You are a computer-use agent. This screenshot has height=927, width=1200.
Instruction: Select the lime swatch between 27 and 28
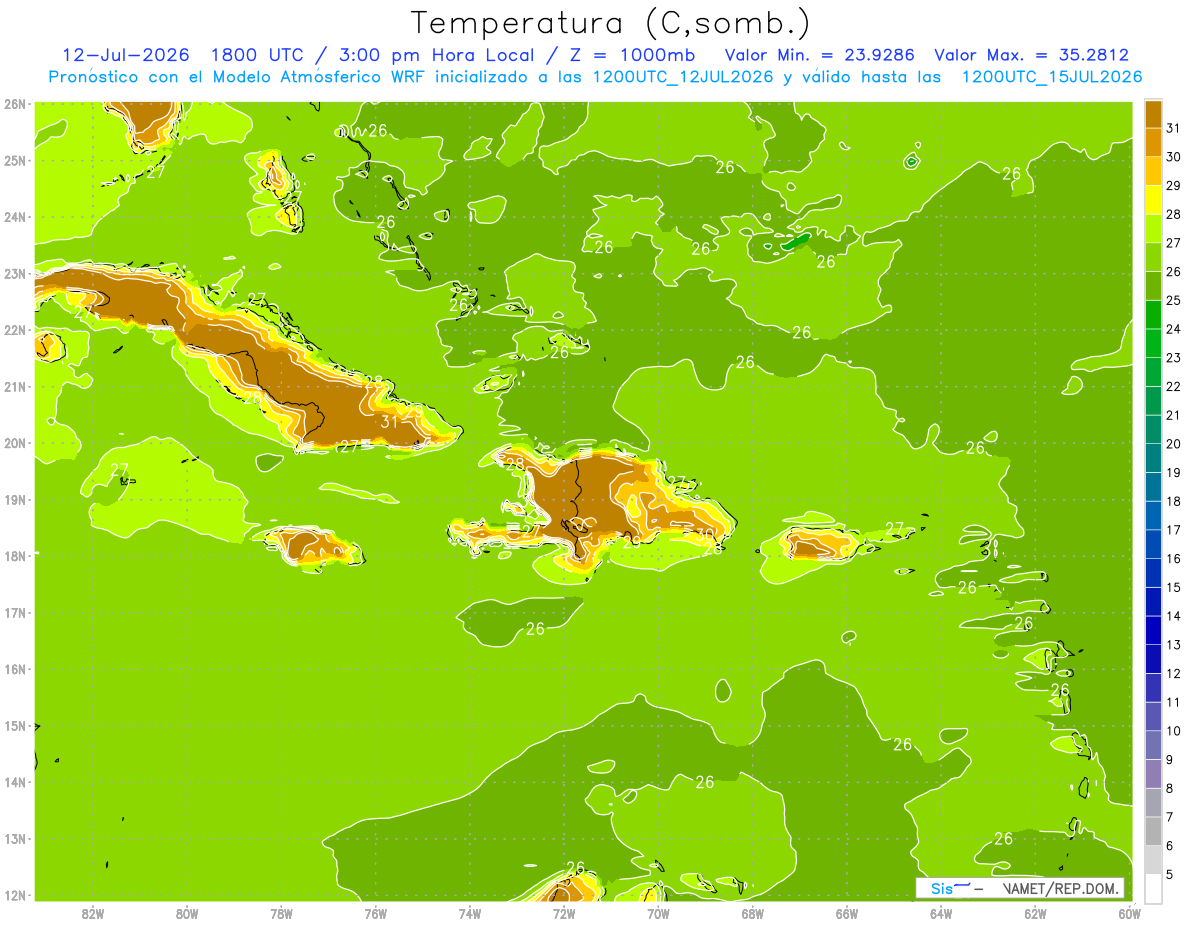click(x=1153, y=228)
